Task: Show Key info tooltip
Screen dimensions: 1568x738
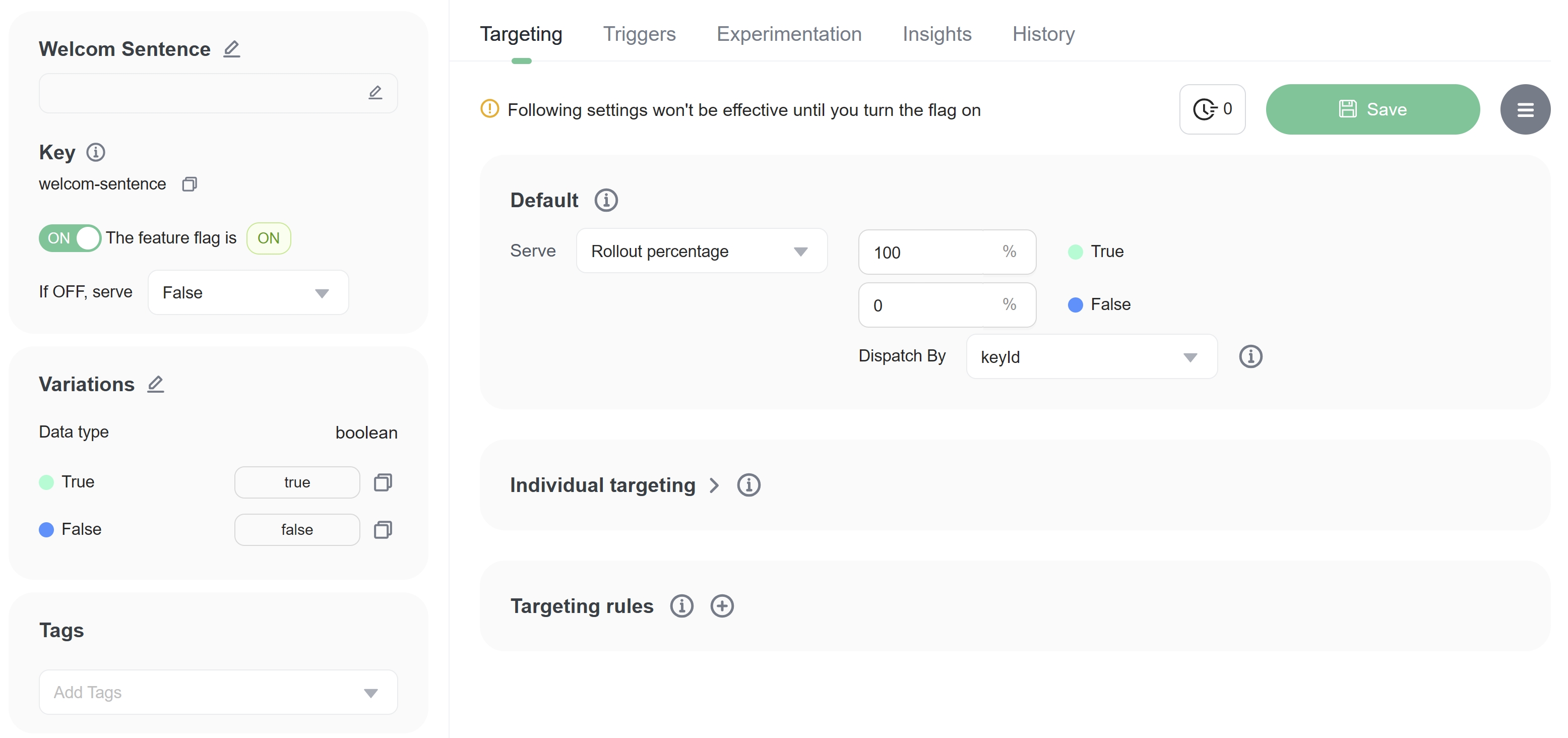Action: (x=96, y=152)
